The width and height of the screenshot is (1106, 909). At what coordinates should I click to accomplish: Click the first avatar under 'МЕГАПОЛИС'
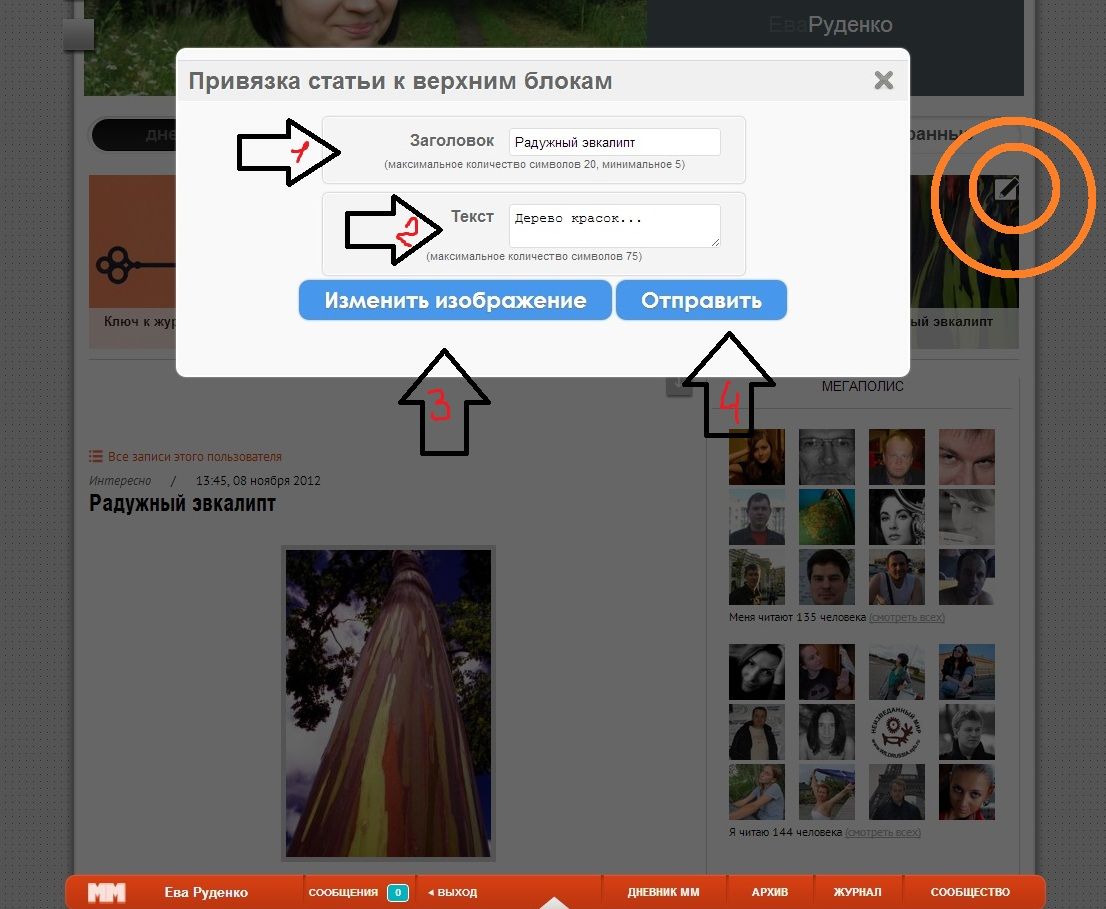coord(757,456)
